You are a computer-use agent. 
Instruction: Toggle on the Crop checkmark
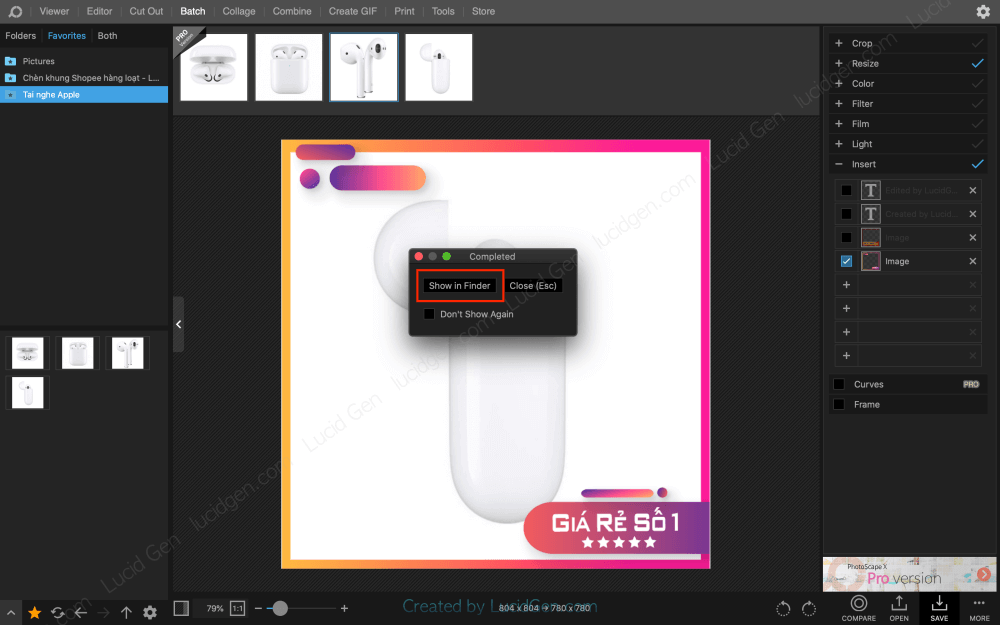point(977,43)
